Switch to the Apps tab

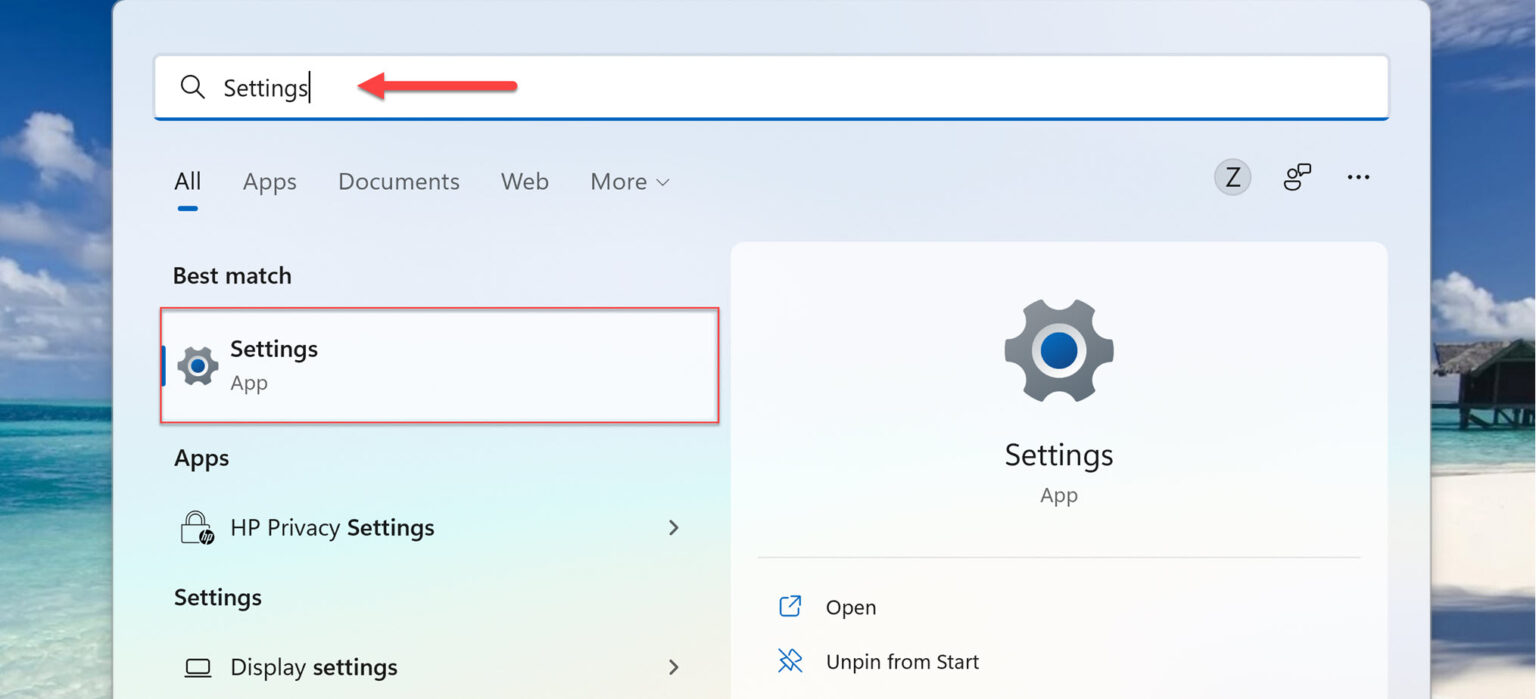(268, 182)
